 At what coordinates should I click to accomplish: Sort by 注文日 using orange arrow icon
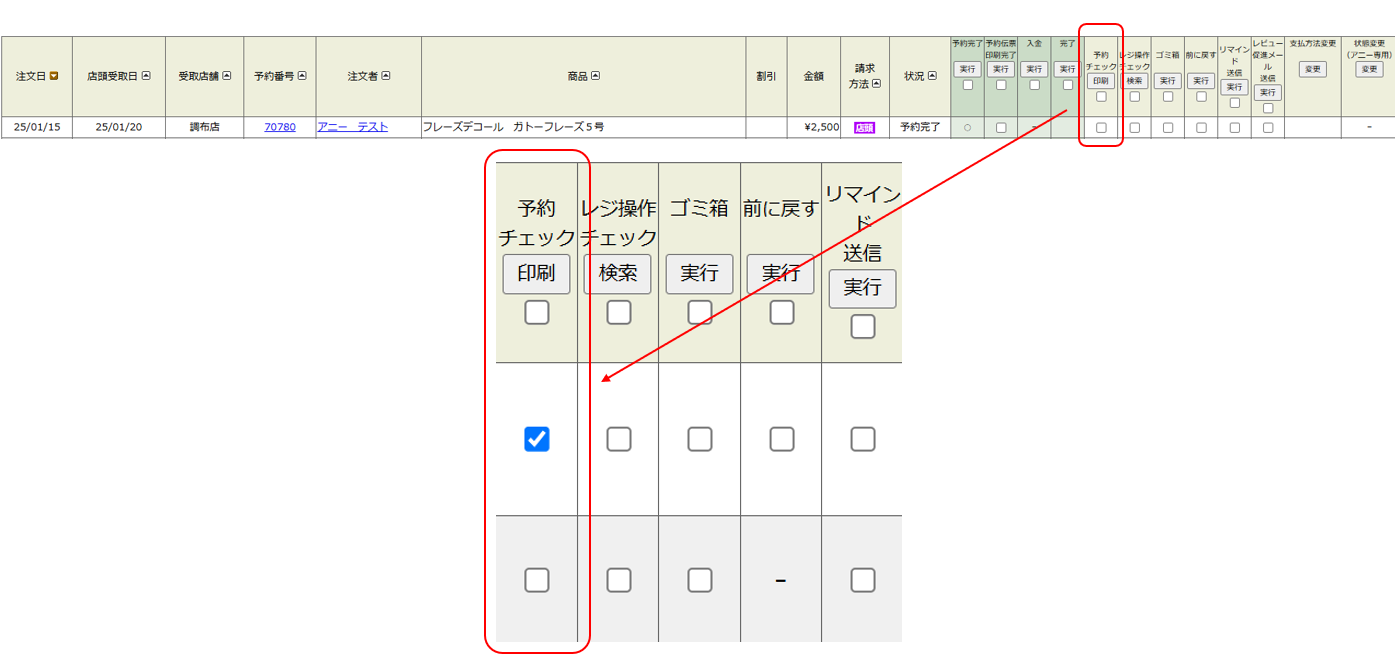[54, 76]
